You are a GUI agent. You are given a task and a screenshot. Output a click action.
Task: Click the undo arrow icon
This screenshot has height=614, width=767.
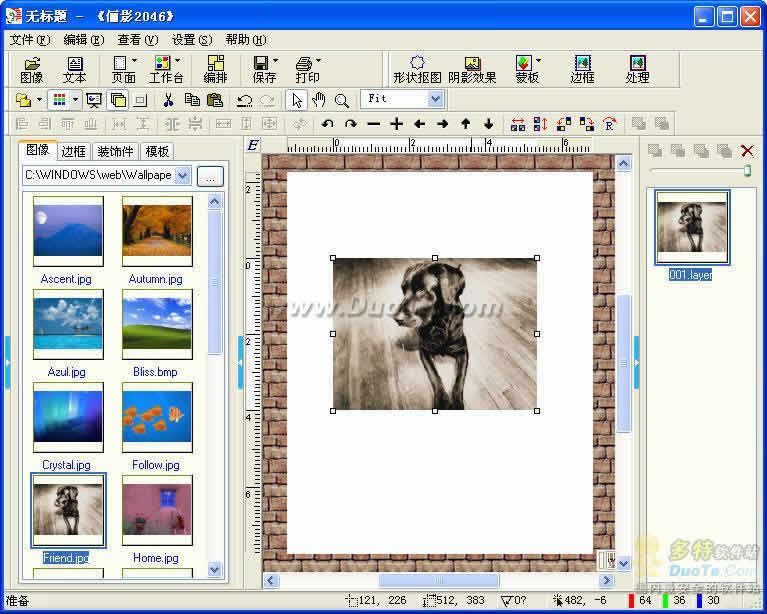(244, 100)
